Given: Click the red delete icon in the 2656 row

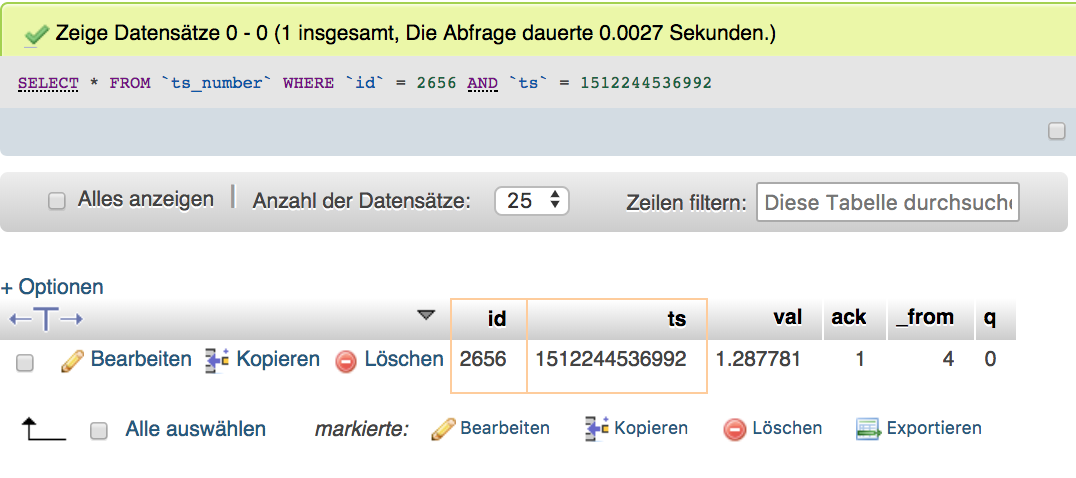Looking at the screenshot, I should (x=347, y=361).
